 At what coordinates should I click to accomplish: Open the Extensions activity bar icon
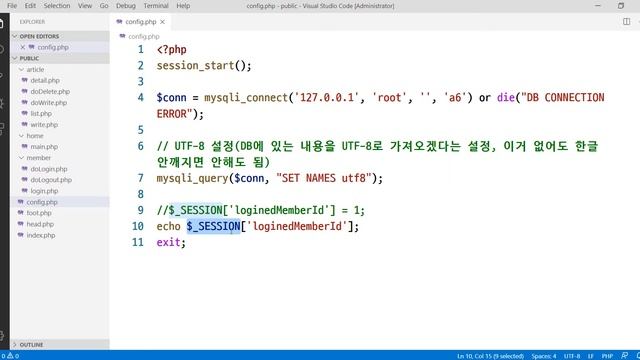click(2, 129)
